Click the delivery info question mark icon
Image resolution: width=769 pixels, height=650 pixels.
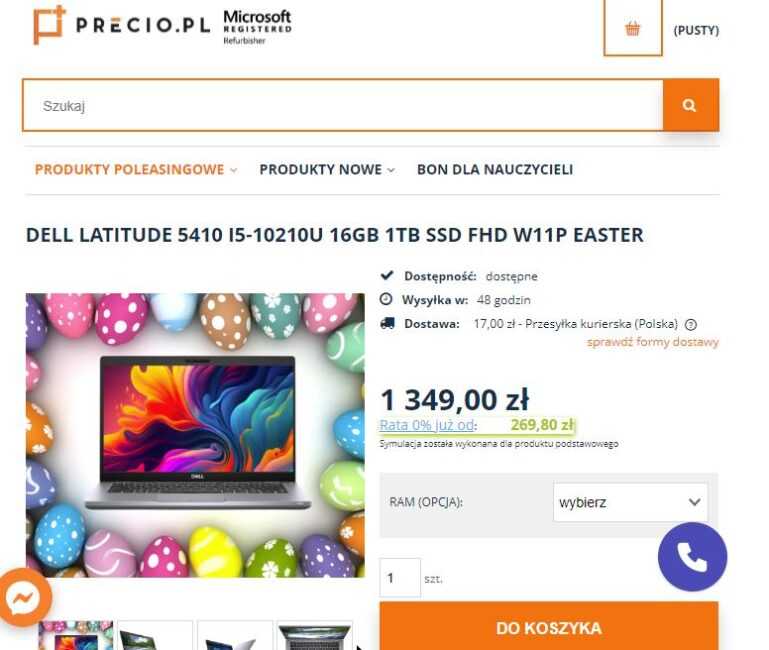[x=691, y=324]
